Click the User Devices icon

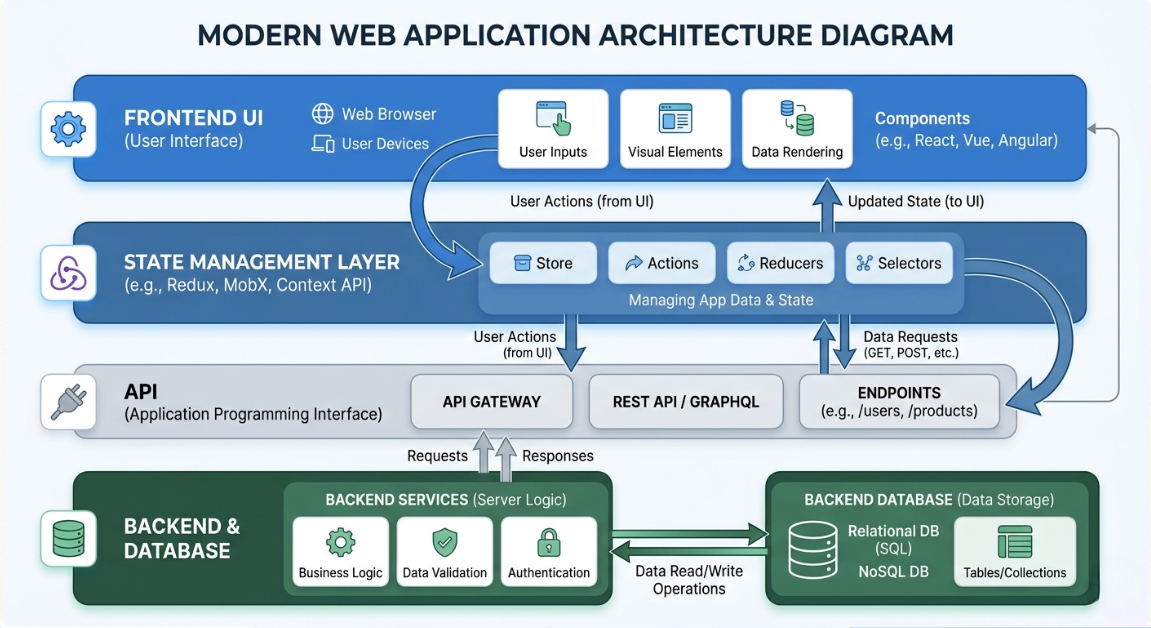[x=323, y=144]
